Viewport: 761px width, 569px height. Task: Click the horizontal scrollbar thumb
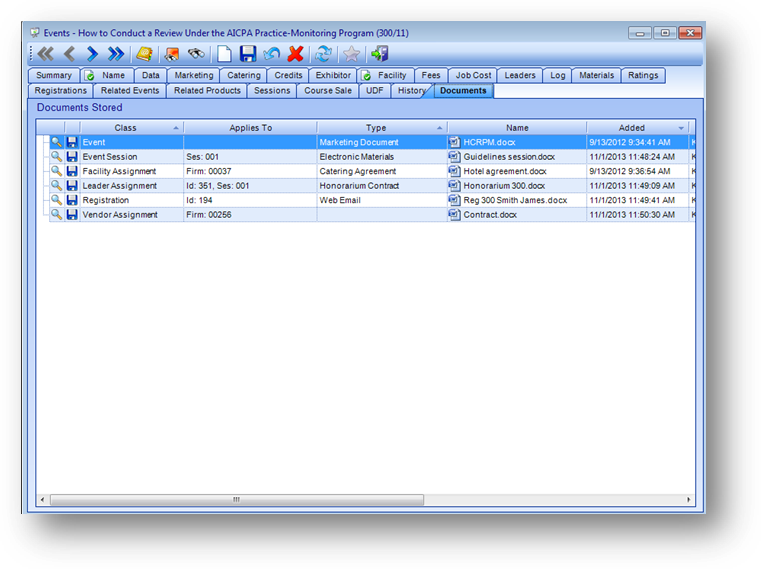tap(237, 500)
